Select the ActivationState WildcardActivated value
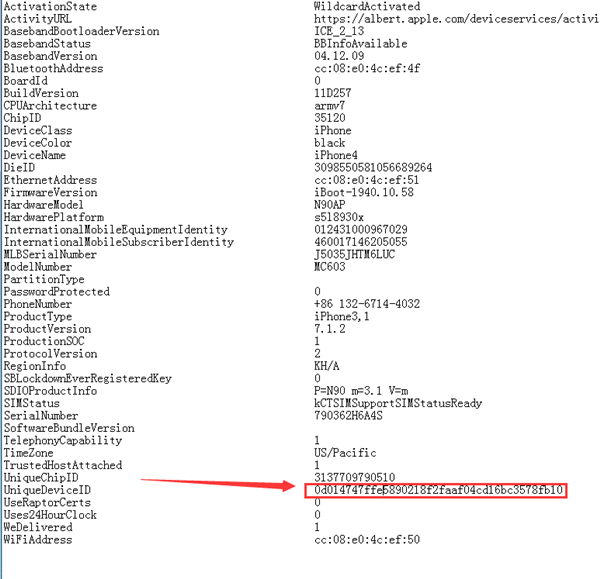 367,7
